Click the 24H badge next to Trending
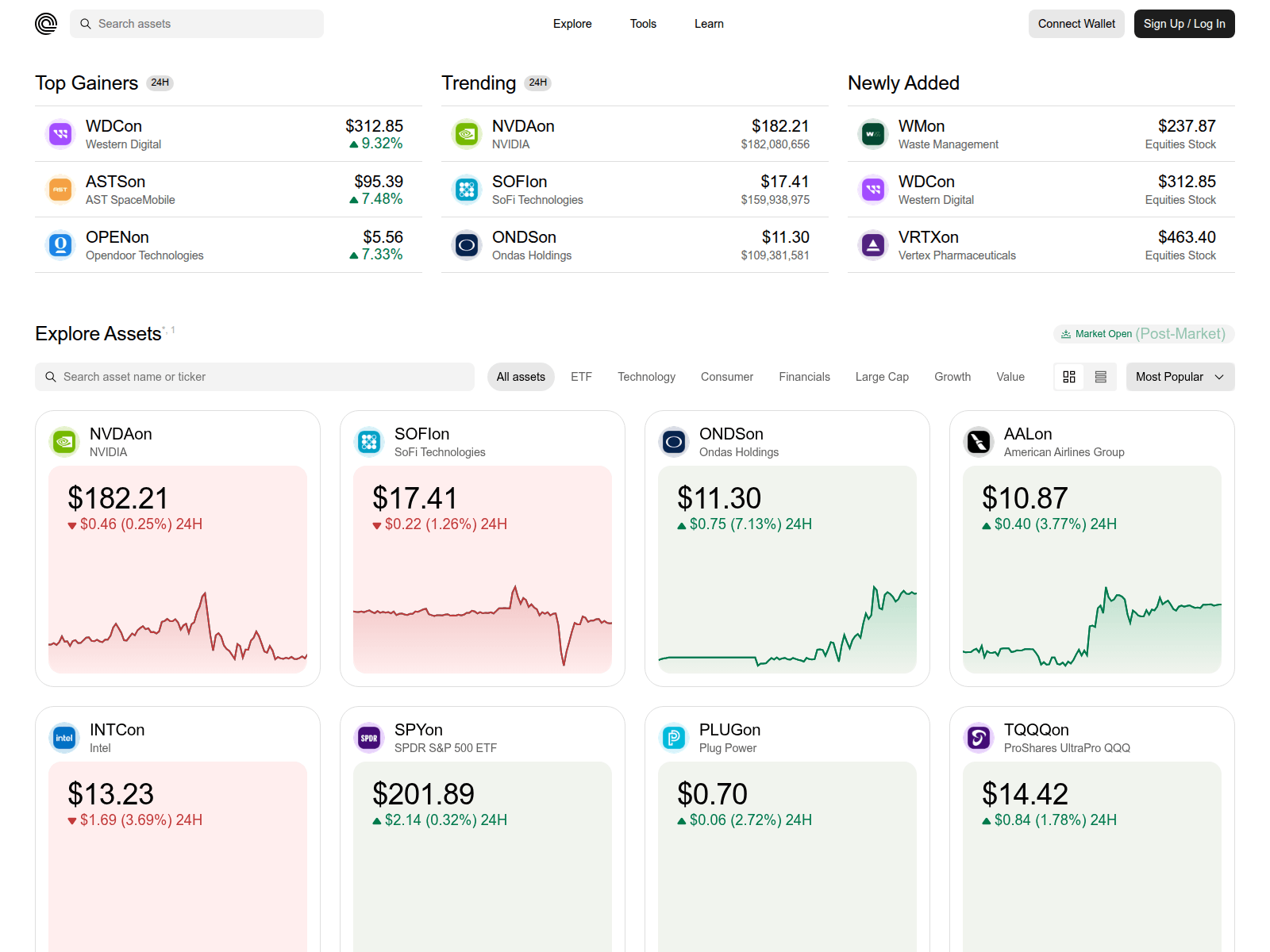Image resolution: width=1270 pixels, height=952 pixels. [538, 83]
